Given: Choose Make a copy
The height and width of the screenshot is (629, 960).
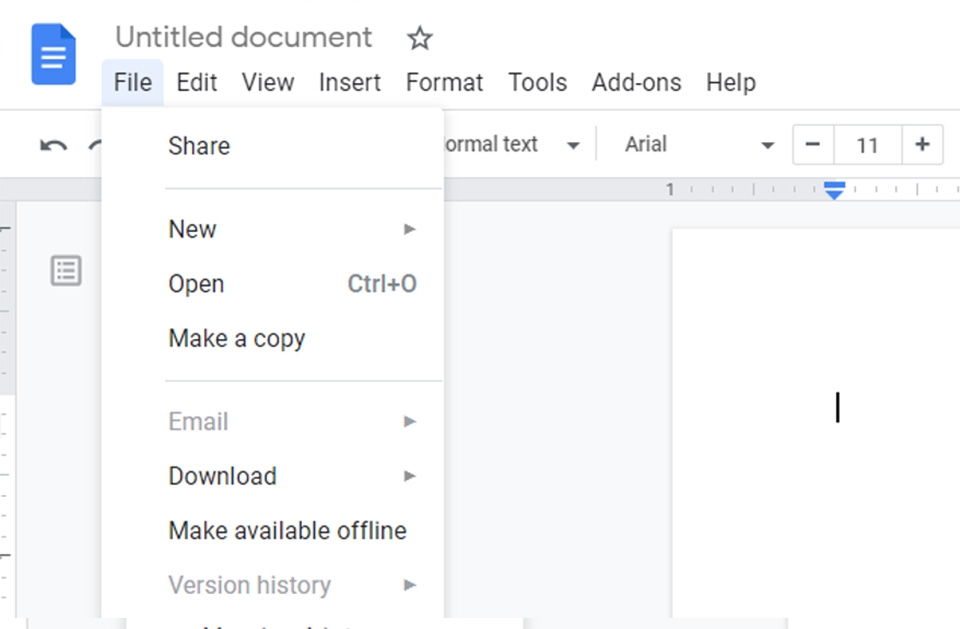Looking at the screenshot, I should pos(237,338).
